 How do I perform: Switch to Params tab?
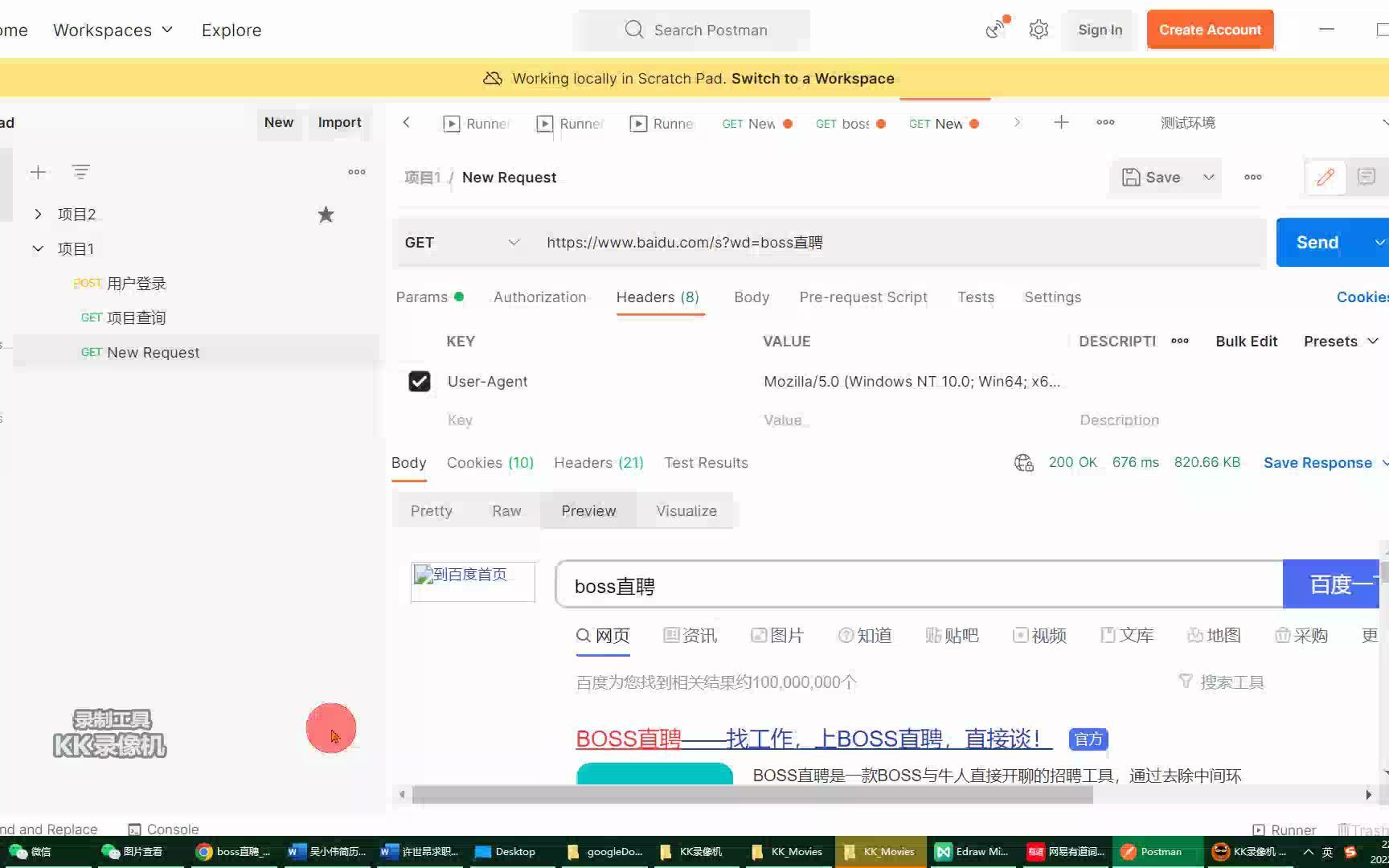click(x=429, y=297)
